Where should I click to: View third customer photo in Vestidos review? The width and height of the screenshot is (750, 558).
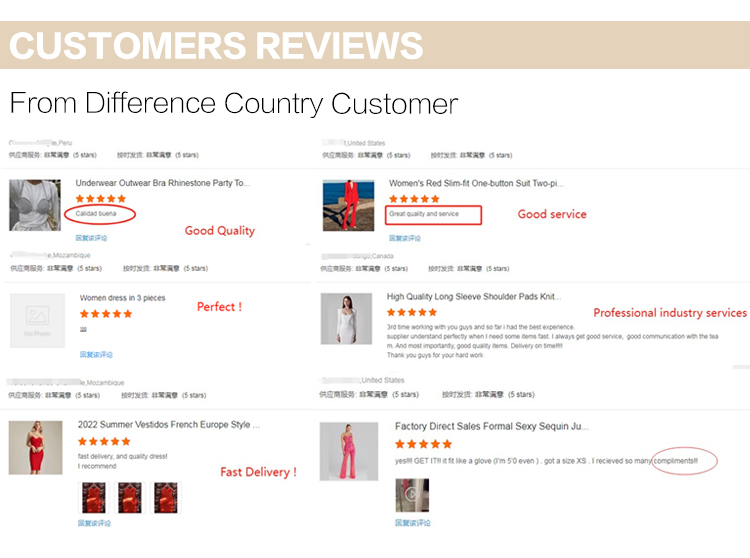coord(166,497)
